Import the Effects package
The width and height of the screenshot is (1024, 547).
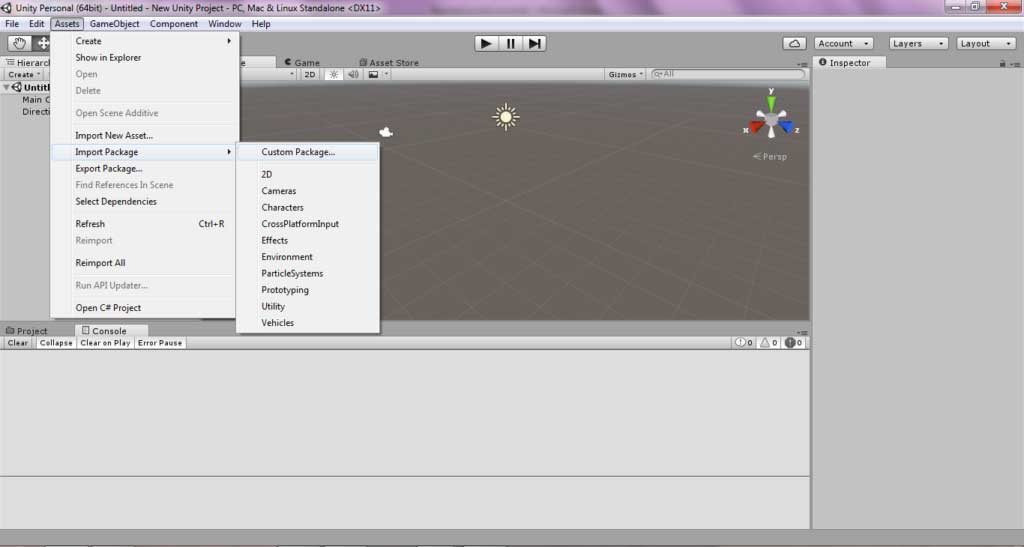pos(308,240)
